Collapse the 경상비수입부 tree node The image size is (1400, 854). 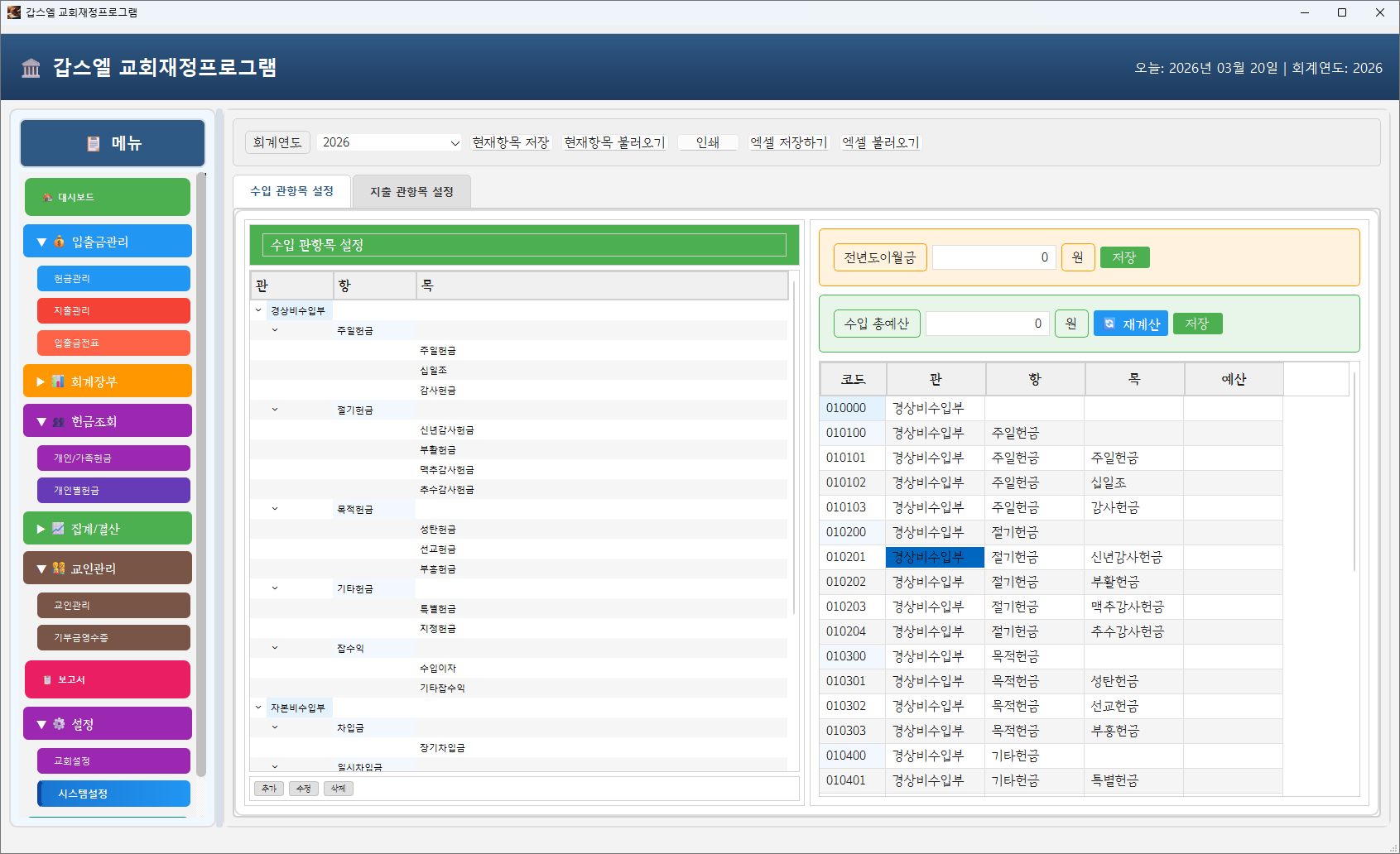click(258, 311)
